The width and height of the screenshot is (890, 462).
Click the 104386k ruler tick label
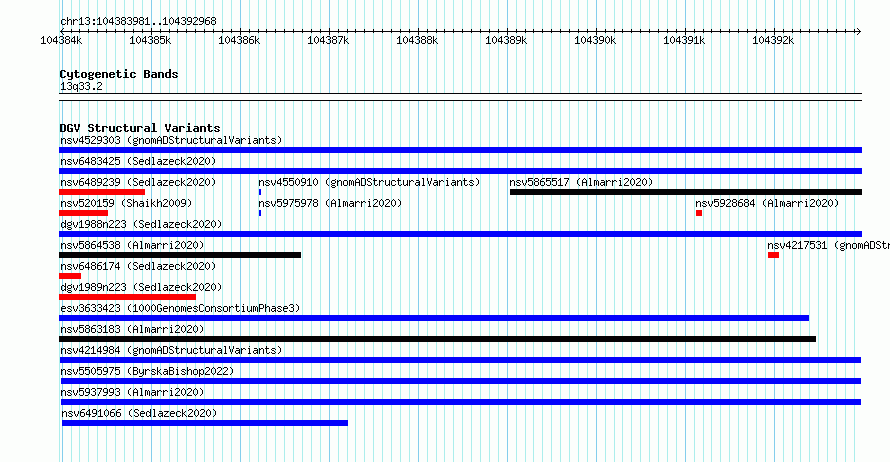(x=239, y=40)
